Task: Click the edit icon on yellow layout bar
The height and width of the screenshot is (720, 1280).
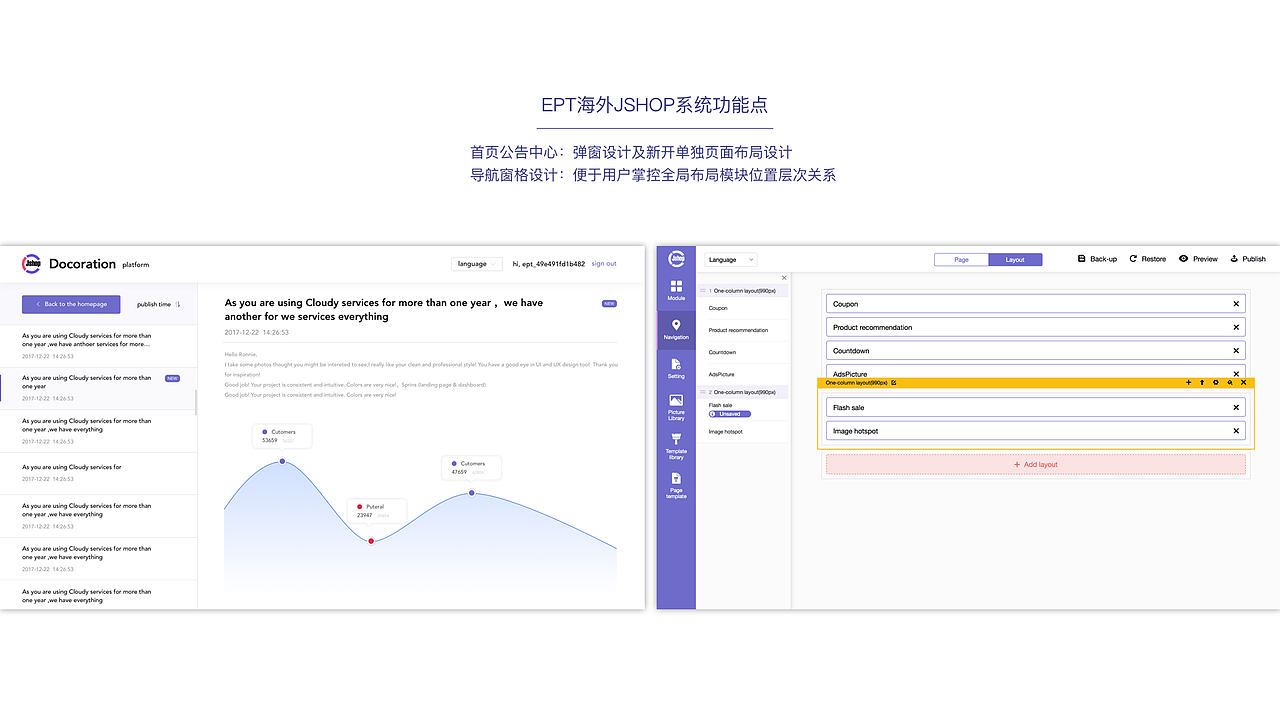Action: pos(894,382)
